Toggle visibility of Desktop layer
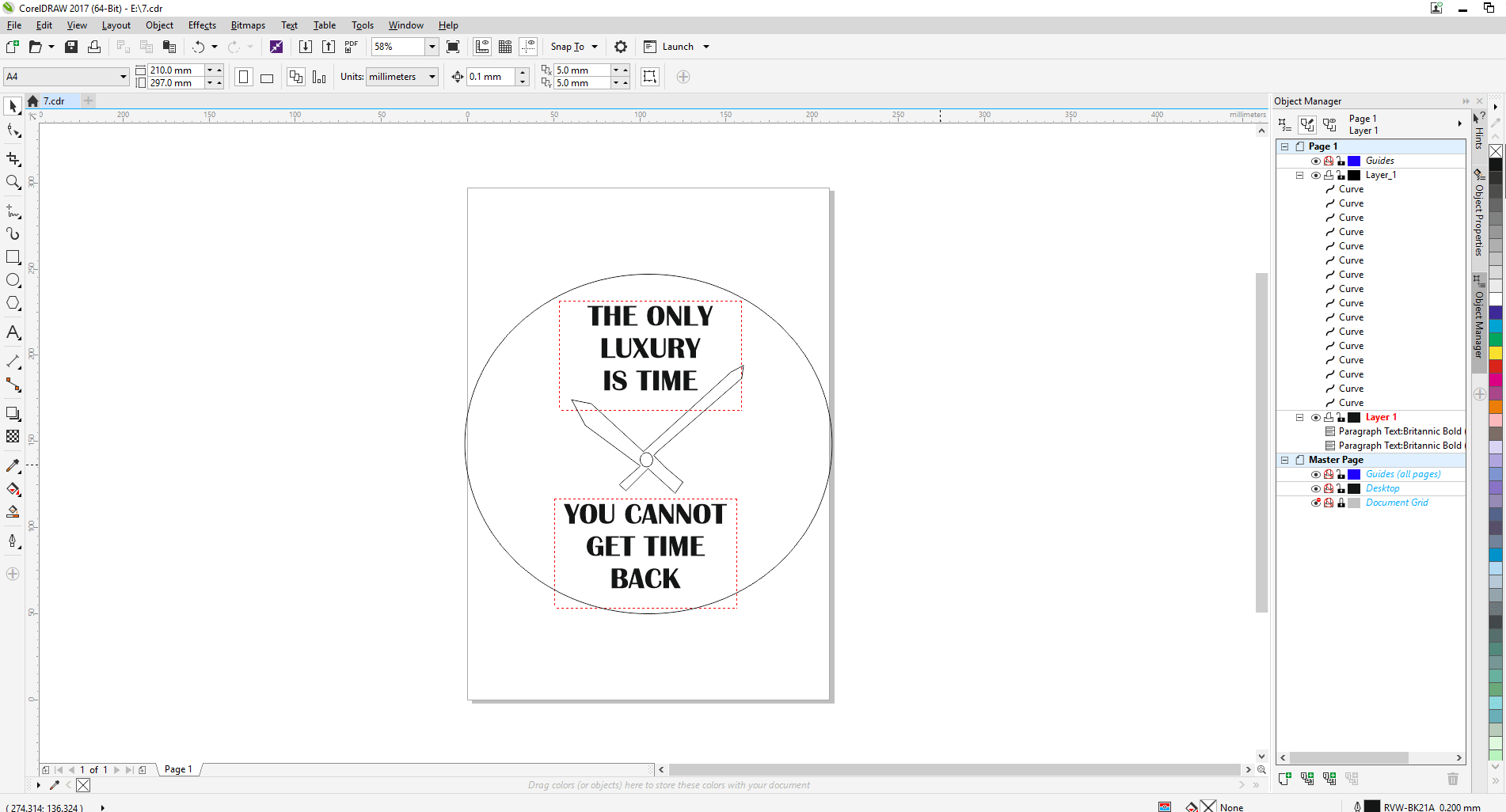 click(1316, 488)
